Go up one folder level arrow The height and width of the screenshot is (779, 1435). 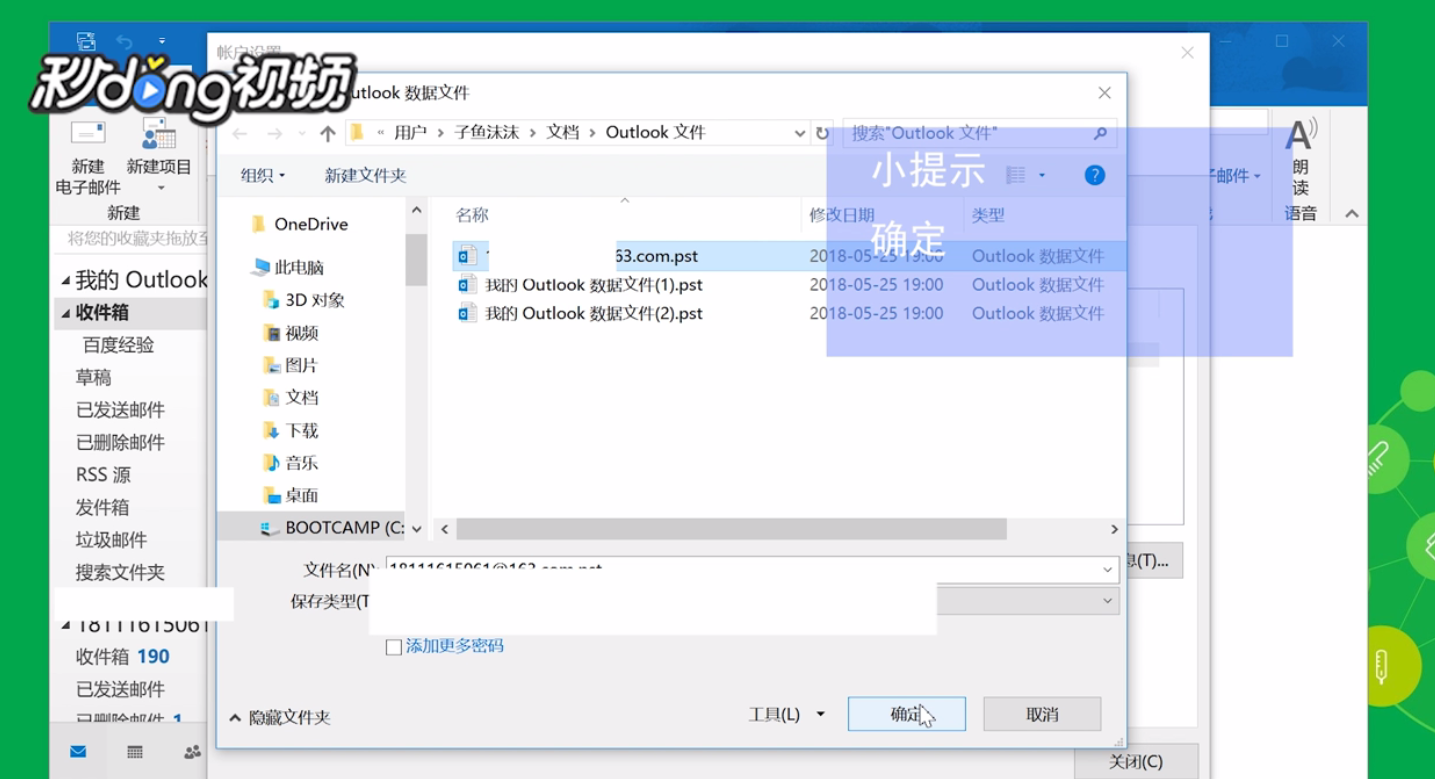tap(327, 133)
